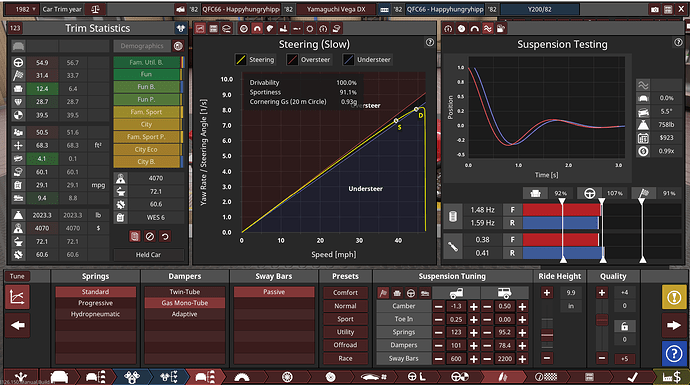Select the fuel can icon in Suspension Testing toolbar
Viewport: 690px width, 385px height.
(x=501, y=29)
